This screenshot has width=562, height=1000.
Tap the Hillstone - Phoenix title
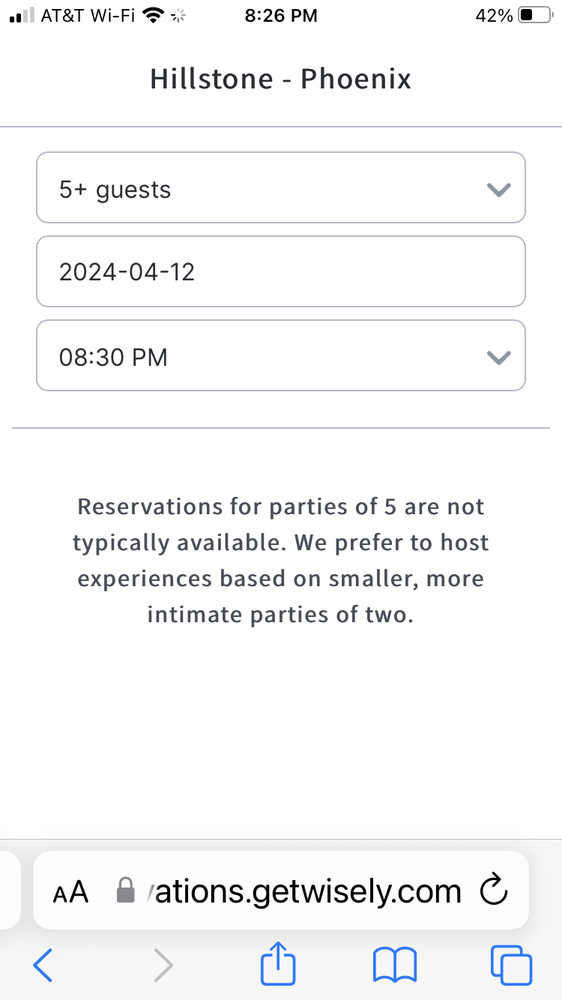point(281,79)
